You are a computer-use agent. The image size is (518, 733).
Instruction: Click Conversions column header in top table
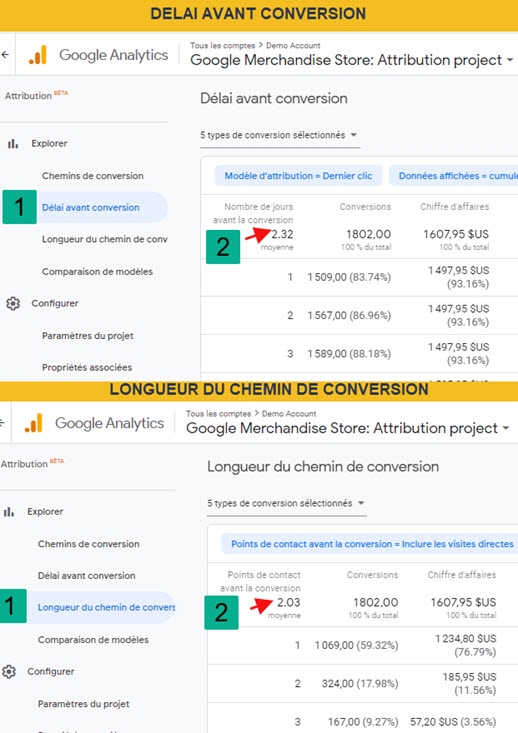(x=365, y=207)
